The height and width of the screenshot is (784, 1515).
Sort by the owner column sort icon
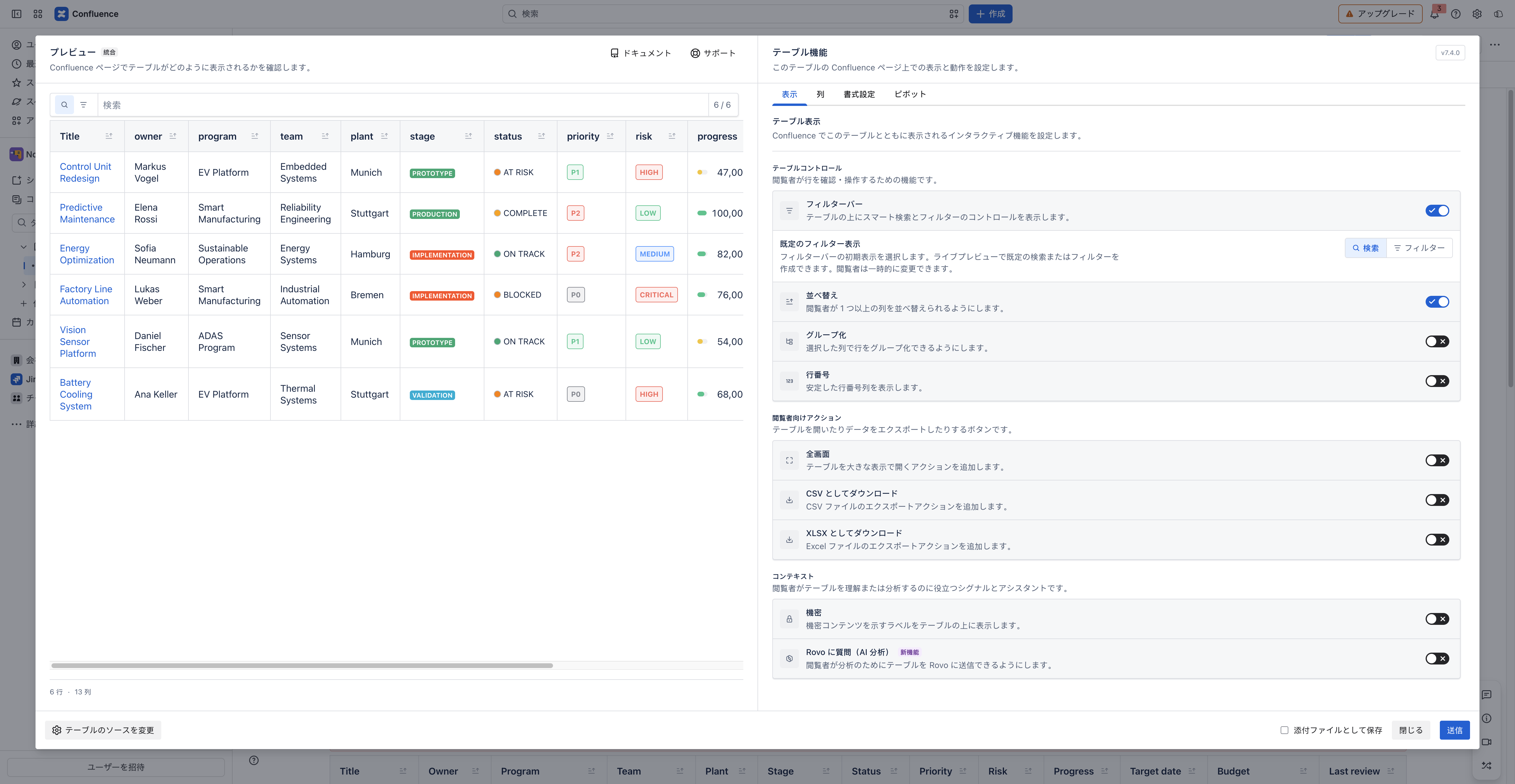[x=173, y=136]
